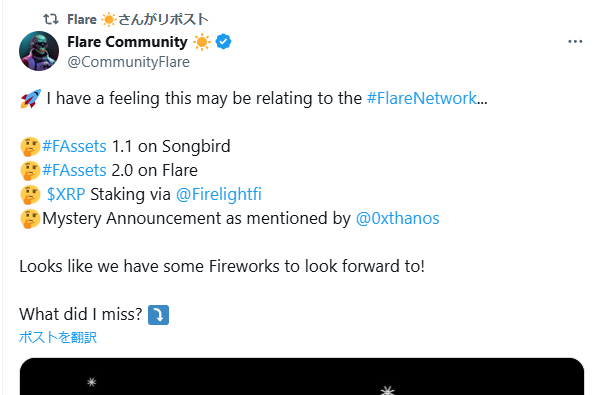
Task: Click the blue curved arrow emoji
Action: pyautogui.click(x=158, y=315)
